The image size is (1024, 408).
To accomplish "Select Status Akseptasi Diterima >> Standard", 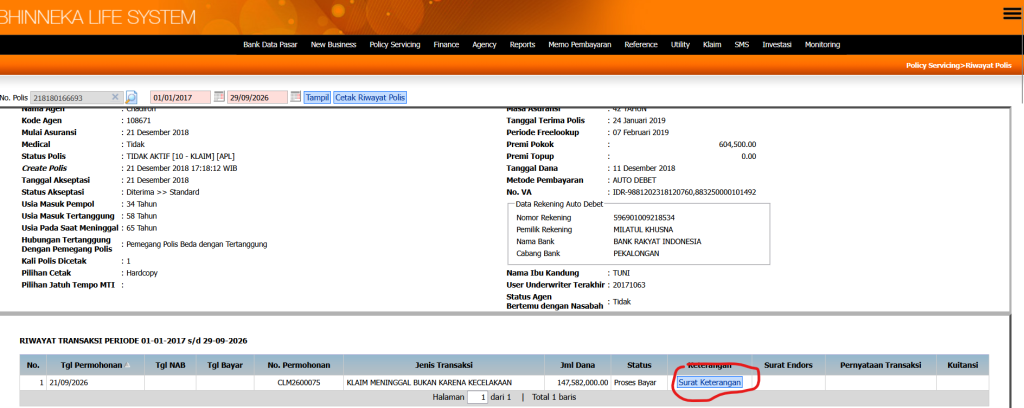I will click(x=163, y=192).
